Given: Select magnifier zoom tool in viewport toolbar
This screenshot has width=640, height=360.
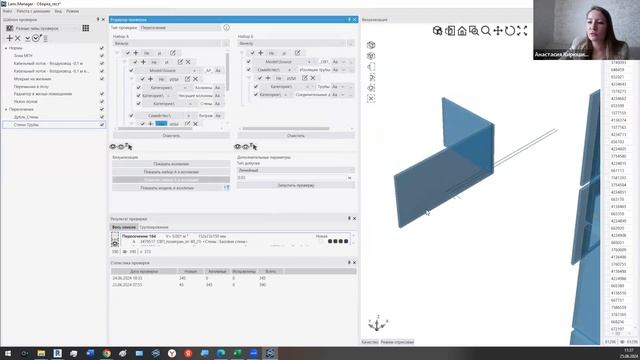Looking at the screenshot, I should 486,31.
